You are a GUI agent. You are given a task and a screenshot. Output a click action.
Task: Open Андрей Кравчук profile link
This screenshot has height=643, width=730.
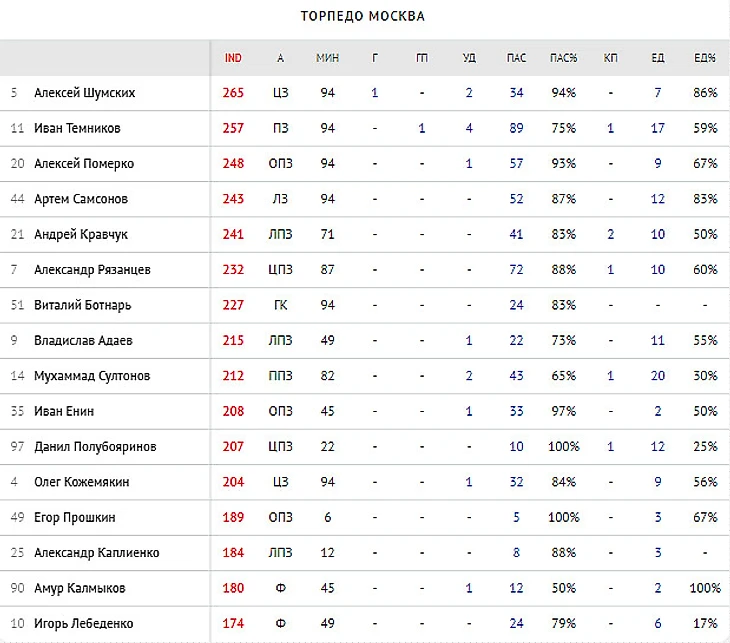point(80,234)
